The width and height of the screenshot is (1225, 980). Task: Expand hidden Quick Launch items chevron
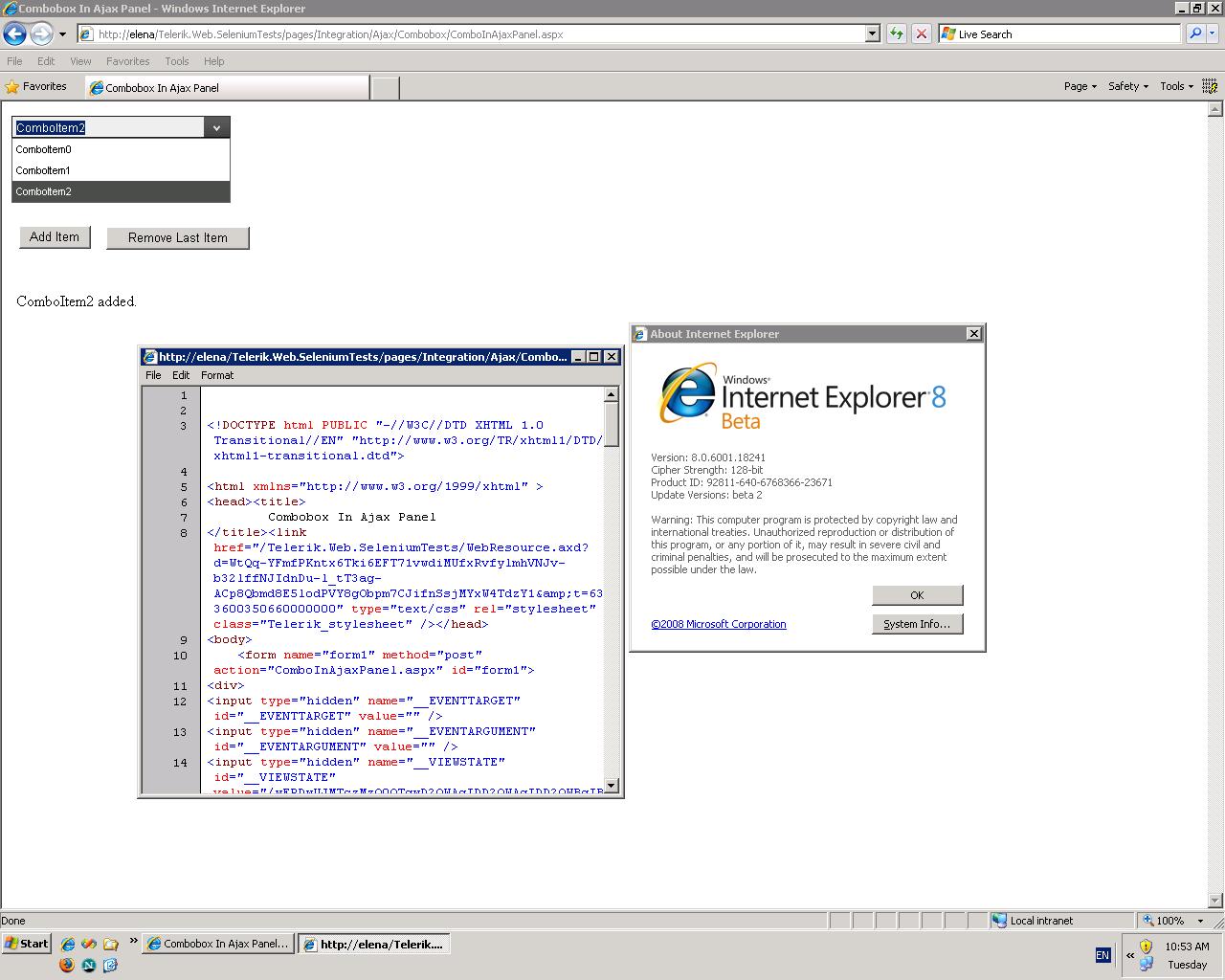tap(133, 942)
